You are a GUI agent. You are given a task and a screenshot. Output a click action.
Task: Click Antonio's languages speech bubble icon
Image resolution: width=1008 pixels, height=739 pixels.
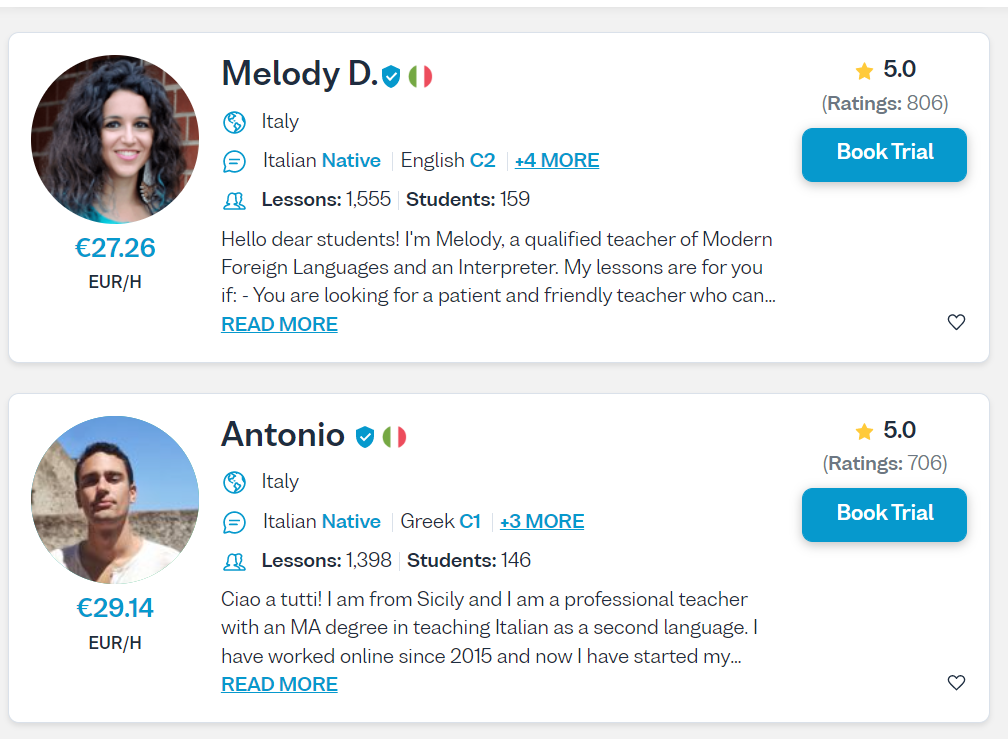[x=234, y=522]
